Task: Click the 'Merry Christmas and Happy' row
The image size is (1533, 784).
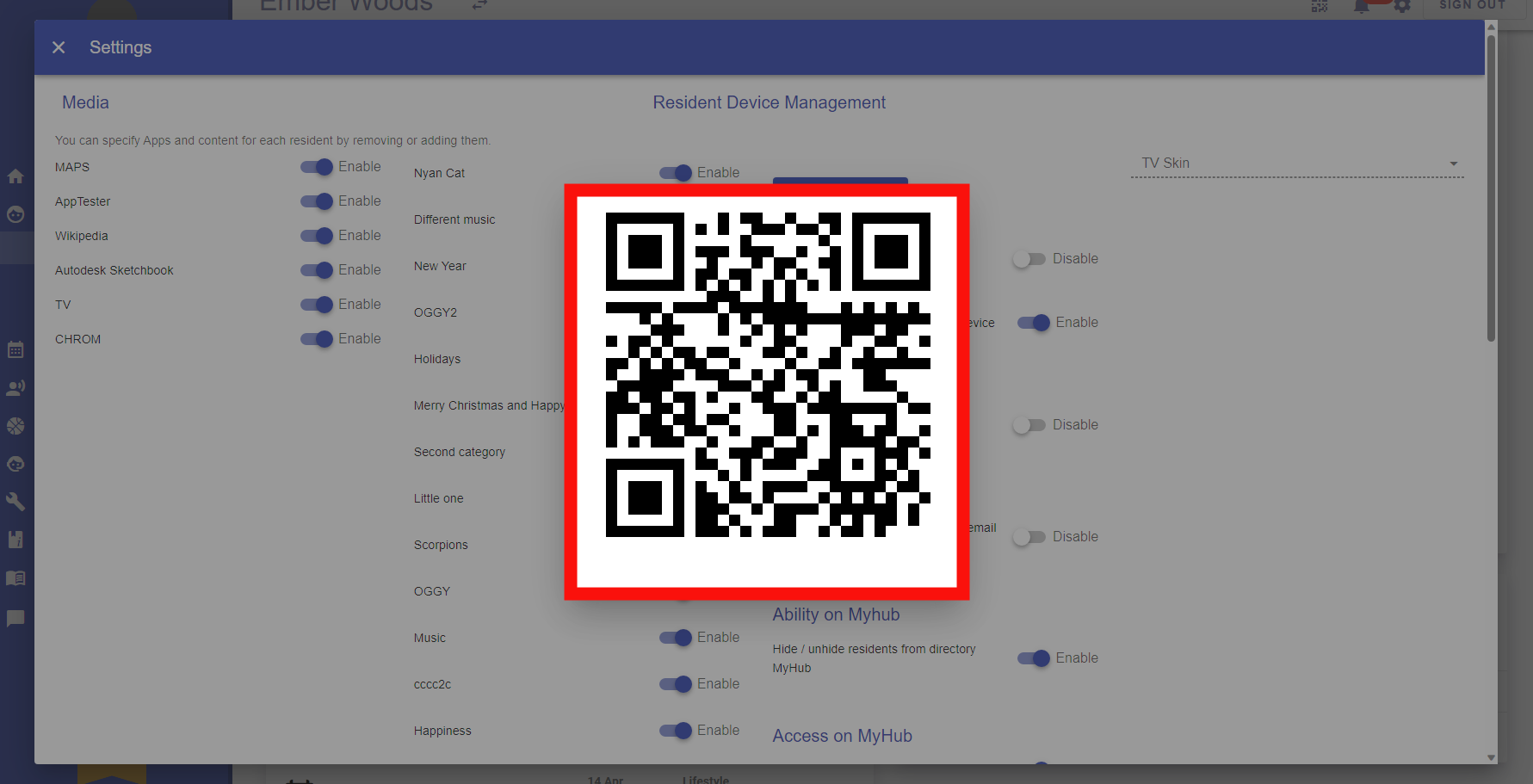Action: (489, 405)
